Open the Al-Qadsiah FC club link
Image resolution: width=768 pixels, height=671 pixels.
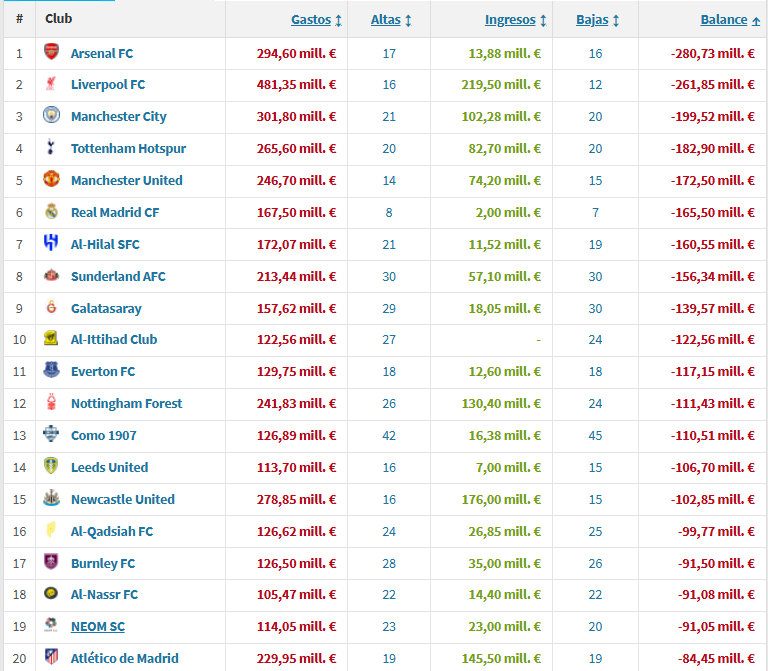pyautogui.click(x=112, y=531)
